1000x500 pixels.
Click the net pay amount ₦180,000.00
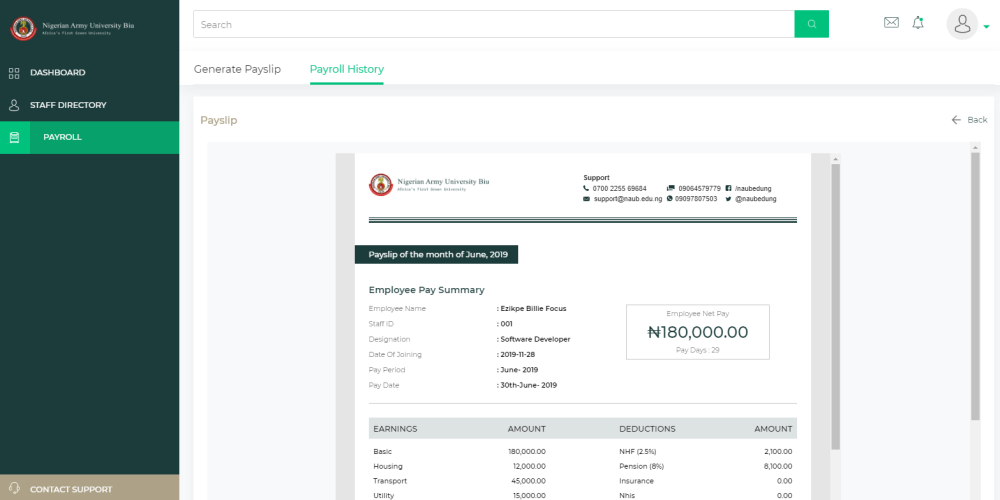698,332
